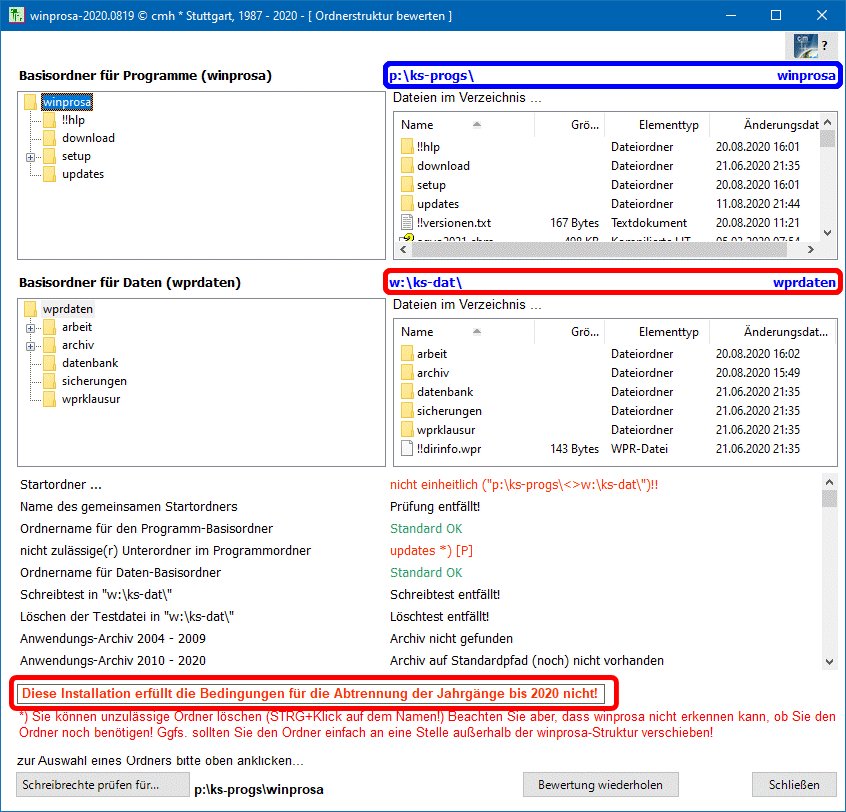Screen dimensions: 846x812
Task: Click Schreibrechte prüfen für... button
Action: (x=104, y=784)
